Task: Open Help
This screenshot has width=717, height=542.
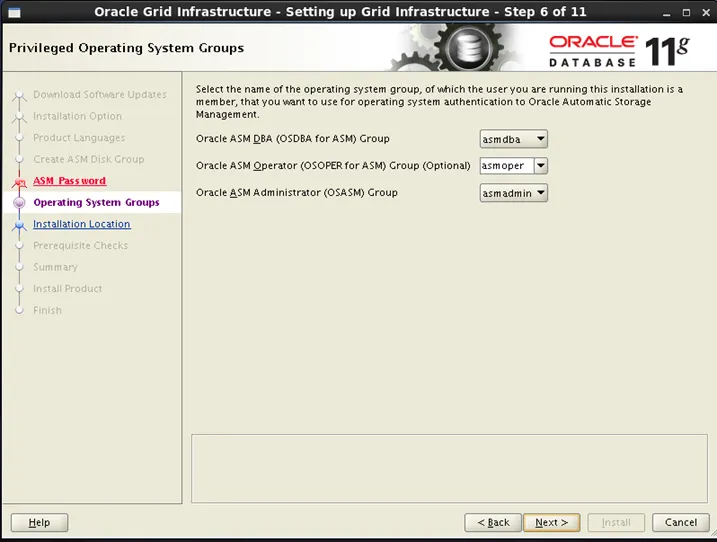Action: coord(39,522)
